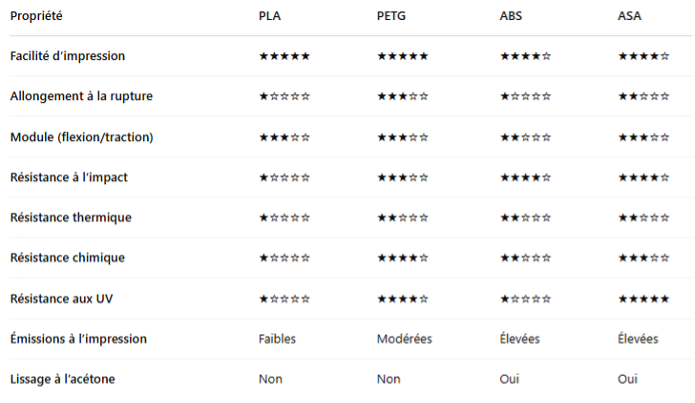Select the ASA column header
Viewport: 695px width, 403px height.
click(630, 16)
